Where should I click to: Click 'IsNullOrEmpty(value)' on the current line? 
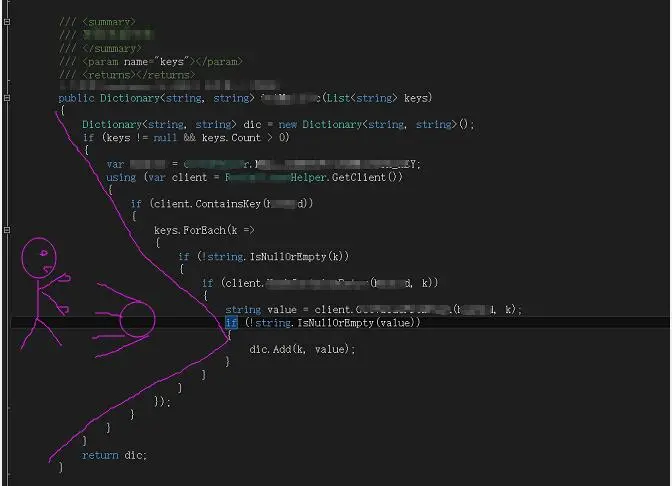(356, 323)
